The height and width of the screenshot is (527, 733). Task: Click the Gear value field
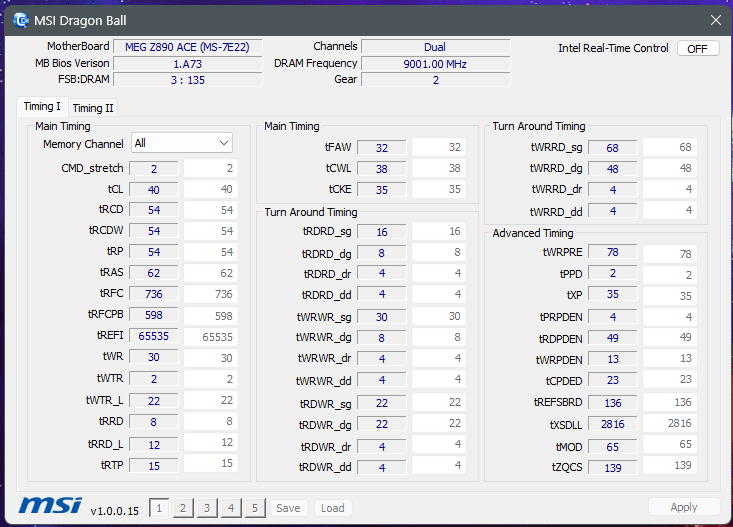click(436, 80)
